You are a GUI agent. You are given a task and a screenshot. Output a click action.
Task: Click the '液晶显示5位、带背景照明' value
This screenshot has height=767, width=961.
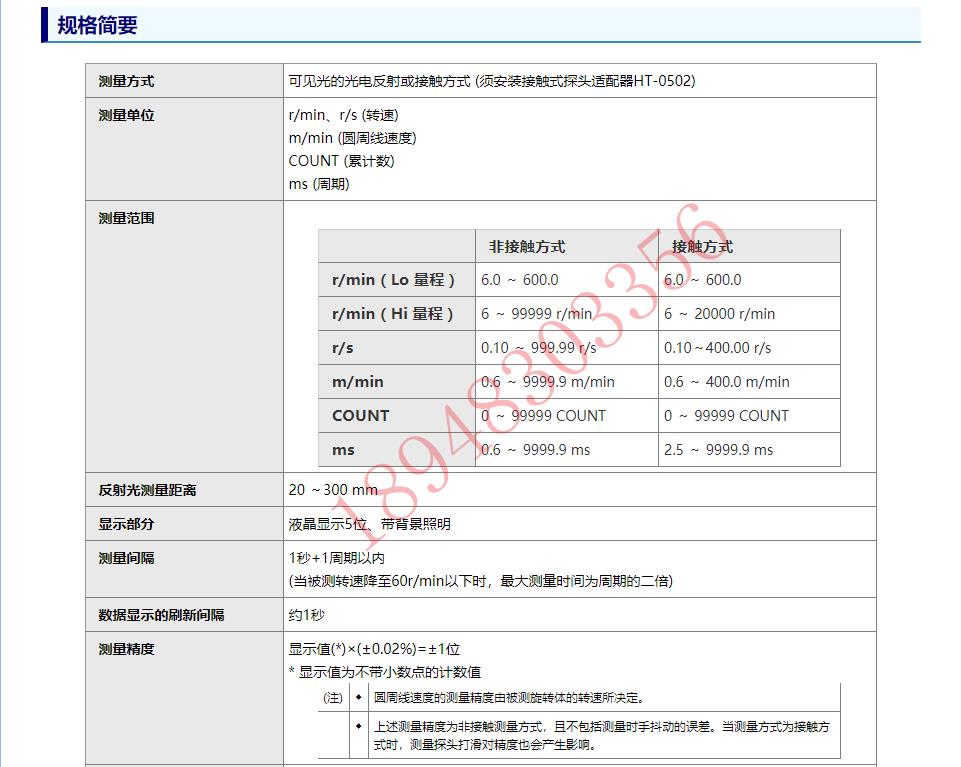(370, 524)
